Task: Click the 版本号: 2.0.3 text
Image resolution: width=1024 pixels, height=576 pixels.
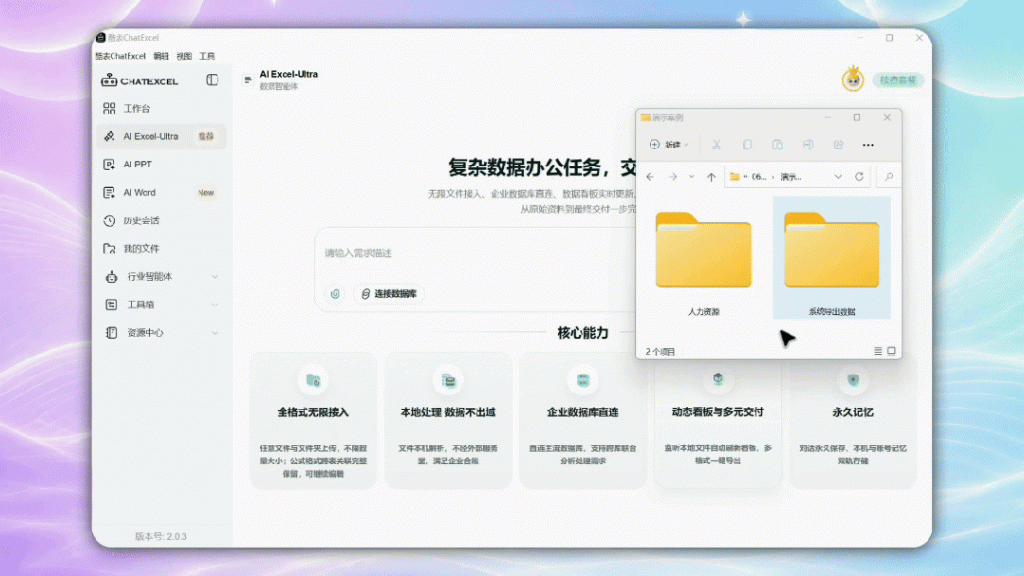Action: (161, 536)
